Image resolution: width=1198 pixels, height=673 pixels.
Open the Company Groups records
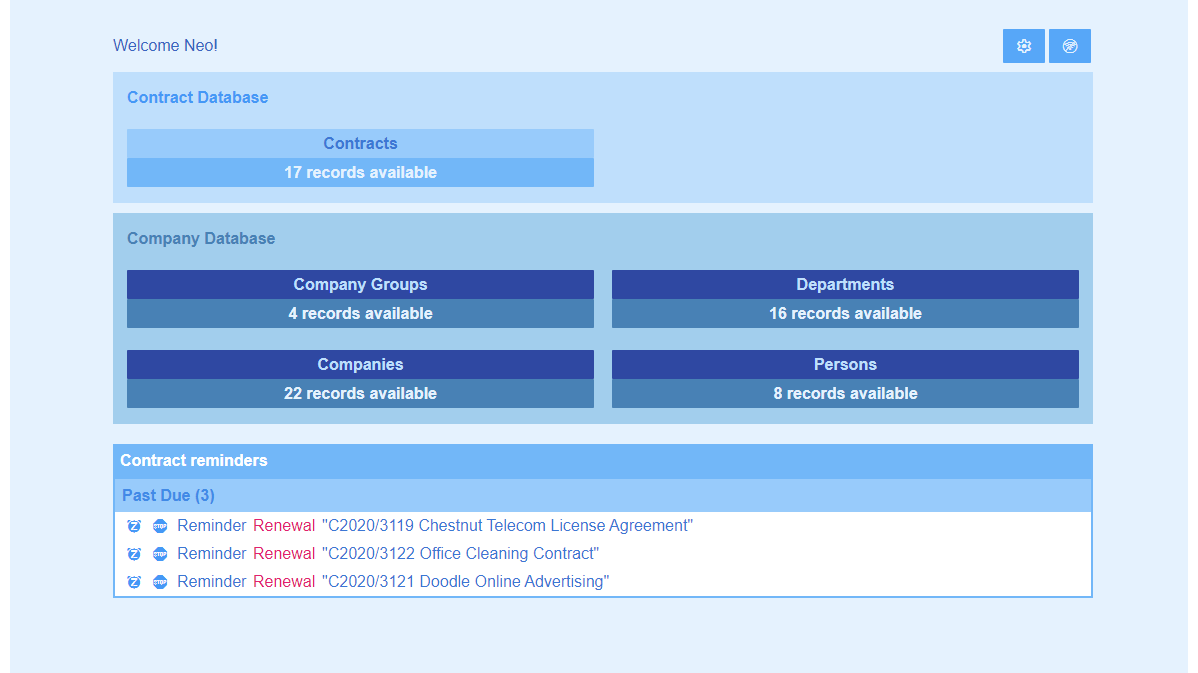(x=360, y=284)
